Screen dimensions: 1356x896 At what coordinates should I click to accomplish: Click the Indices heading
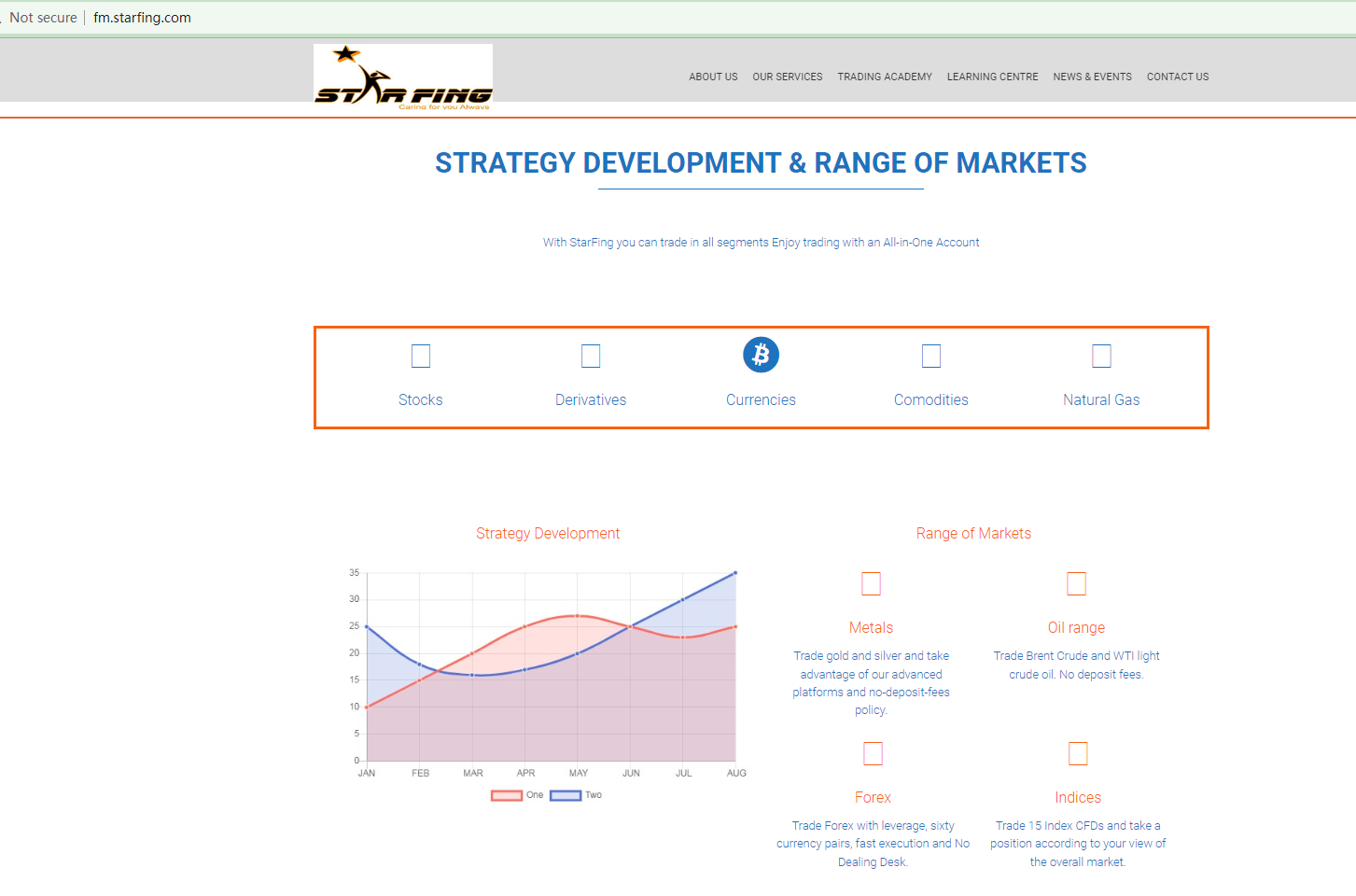point(1078,797)
